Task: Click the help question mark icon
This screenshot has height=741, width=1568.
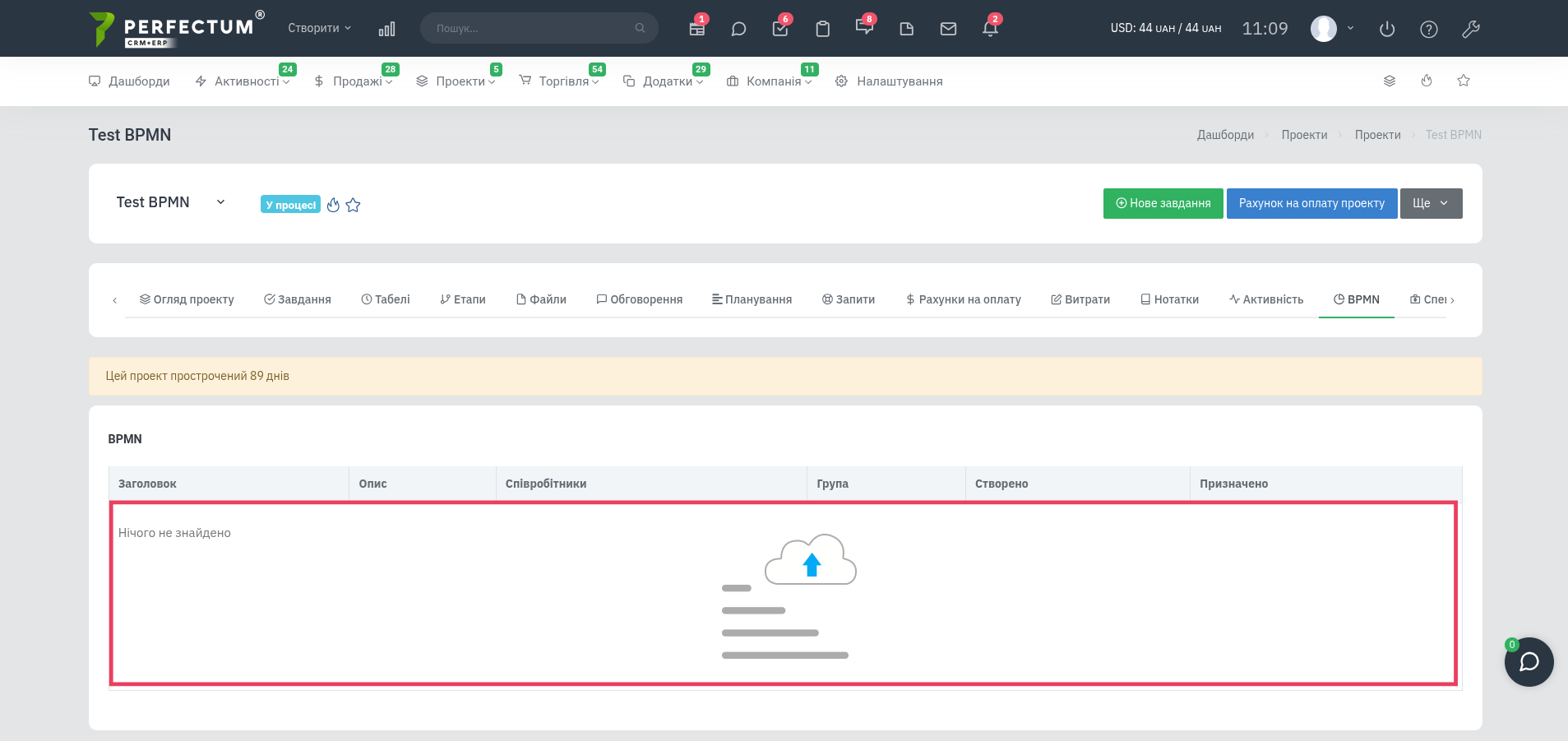Action: click(x=1429, y=29)
